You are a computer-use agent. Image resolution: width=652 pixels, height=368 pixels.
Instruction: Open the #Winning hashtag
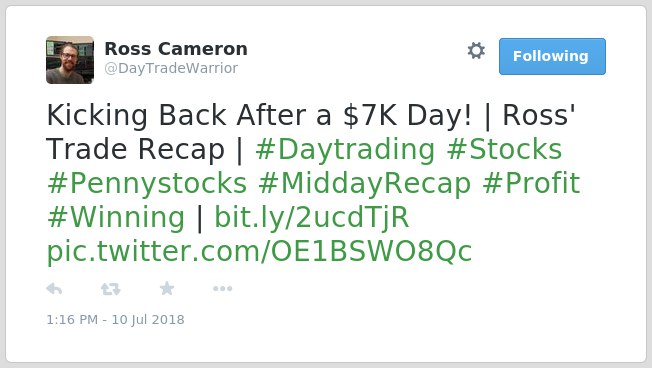click(116, 217)
